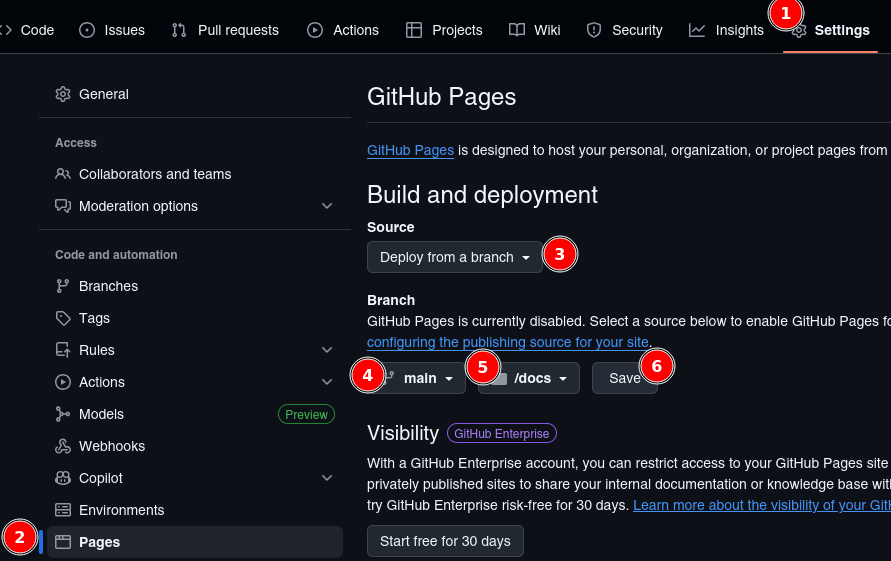
Task: Click the Build and deployment heading
Action: tap(482, 194)
